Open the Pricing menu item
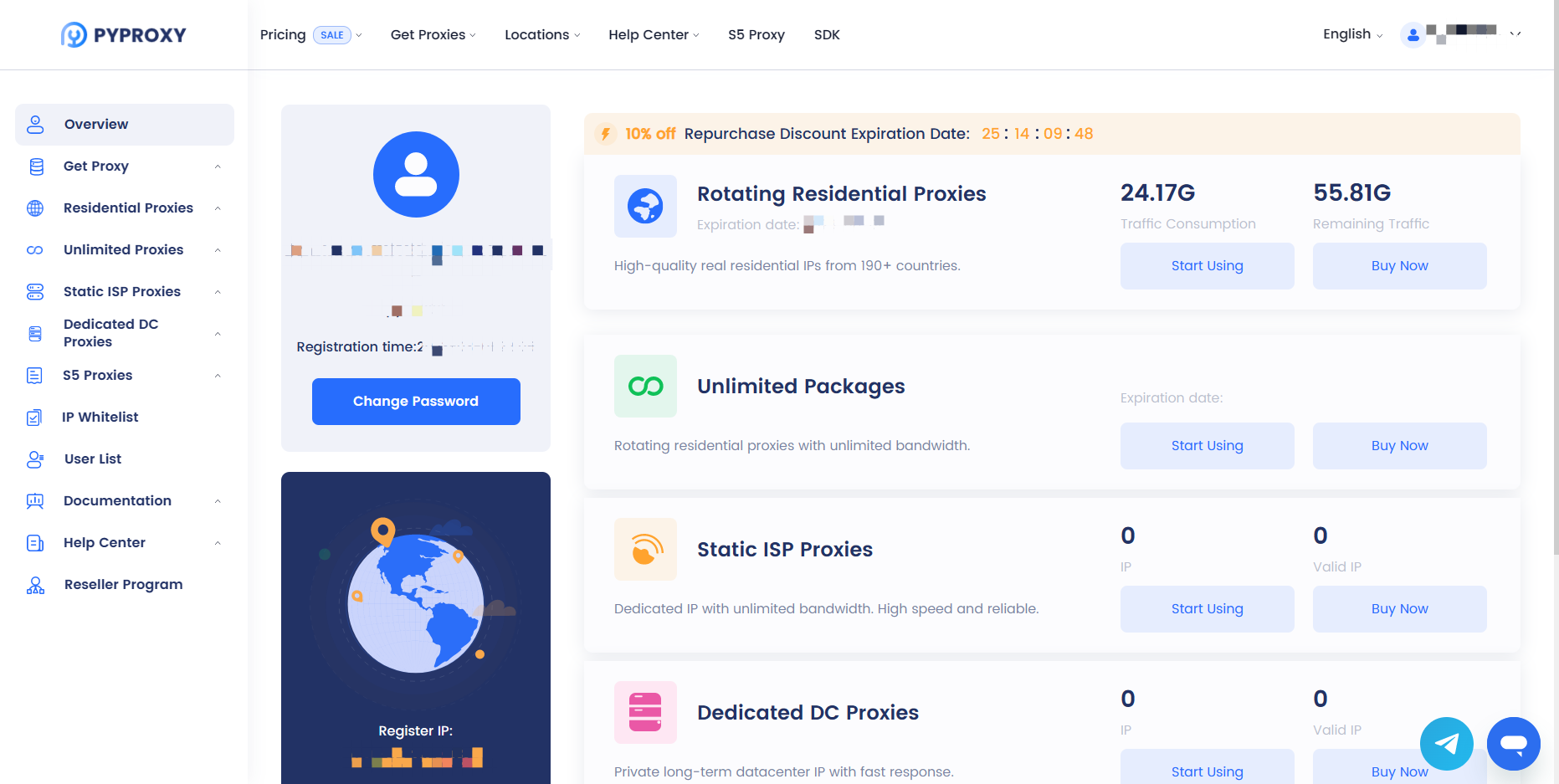The width and height of the screenshot is (1559, 784). click(x=283, y=35)
